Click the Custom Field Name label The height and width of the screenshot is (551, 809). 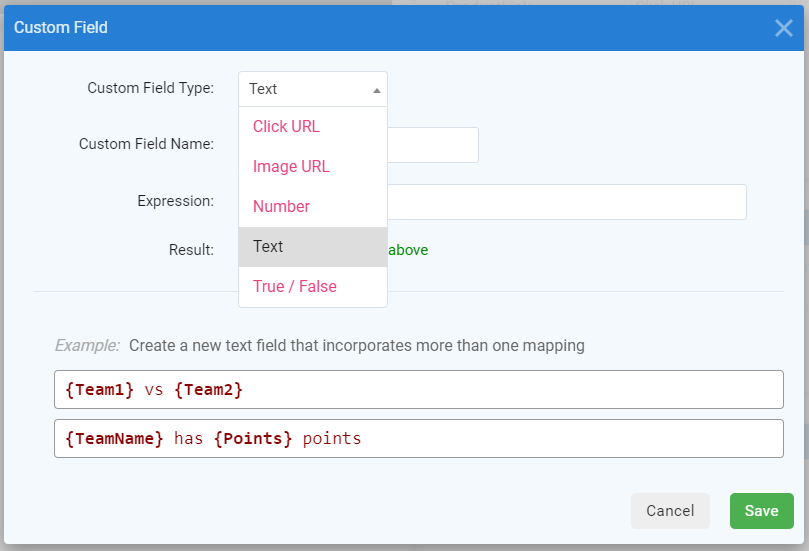pyautogui.click(x=147, y=144)
